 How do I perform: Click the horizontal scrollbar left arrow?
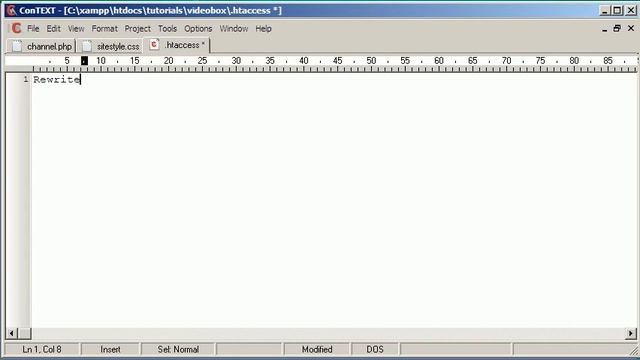pyautogui.click(x=11, y=333)
